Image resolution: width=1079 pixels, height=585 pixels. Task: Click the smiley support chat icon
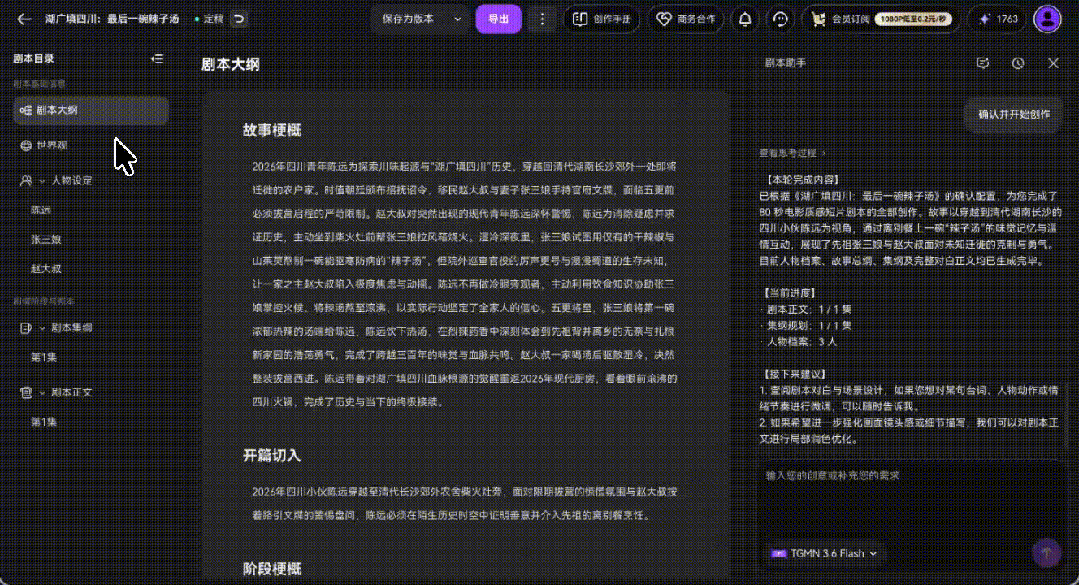pyautogui.click(x=780, y=19)
